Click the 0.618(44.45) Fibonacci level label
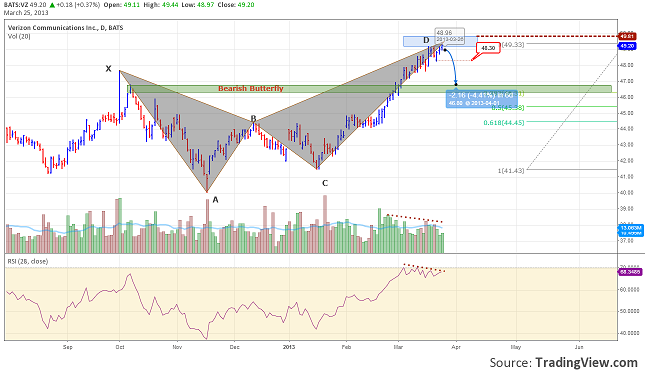This screenshot has height=376, width=645. tap(504, 123)
